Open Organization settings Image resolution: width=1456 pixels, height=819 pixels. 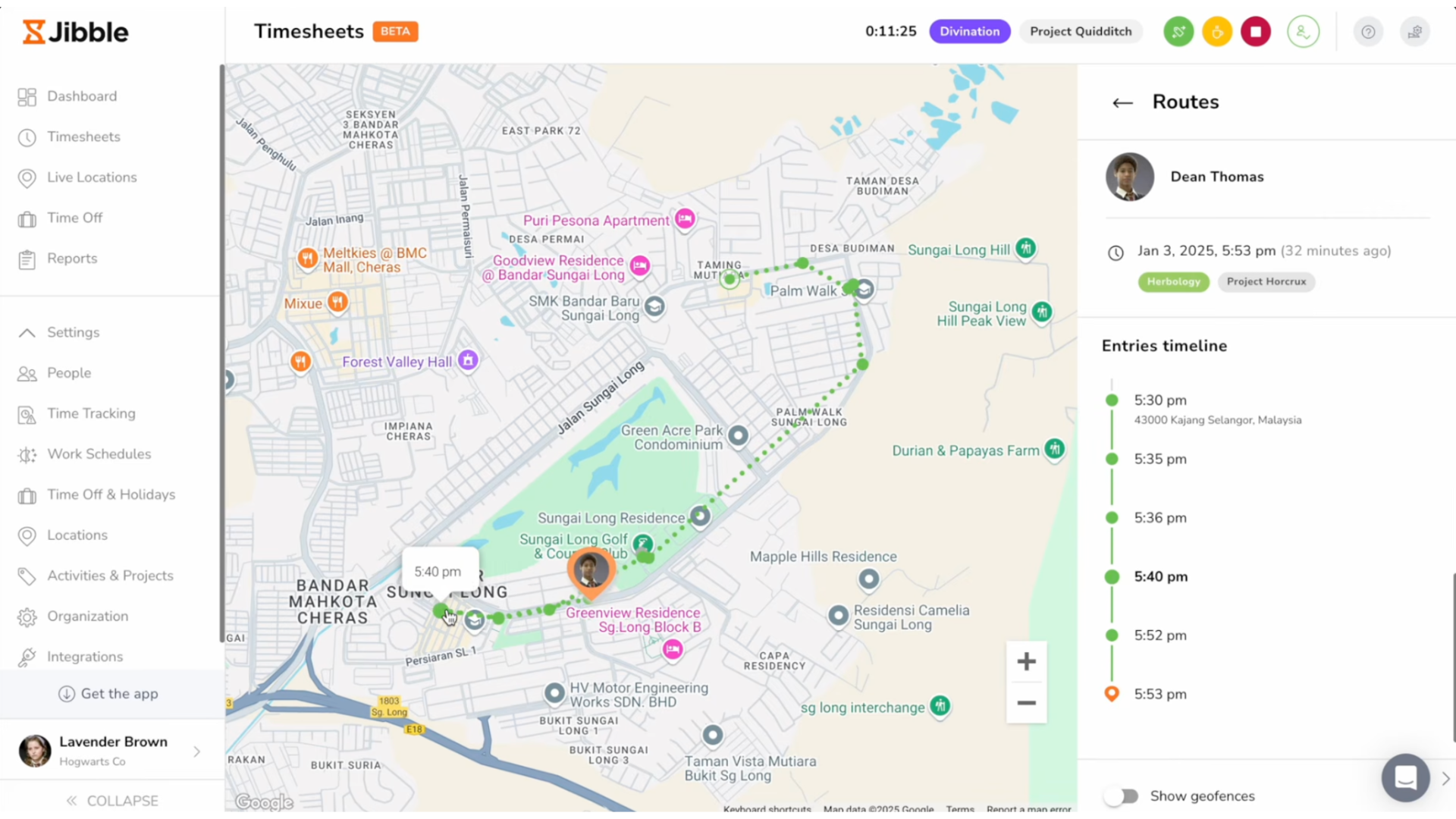tap(87, 617)
